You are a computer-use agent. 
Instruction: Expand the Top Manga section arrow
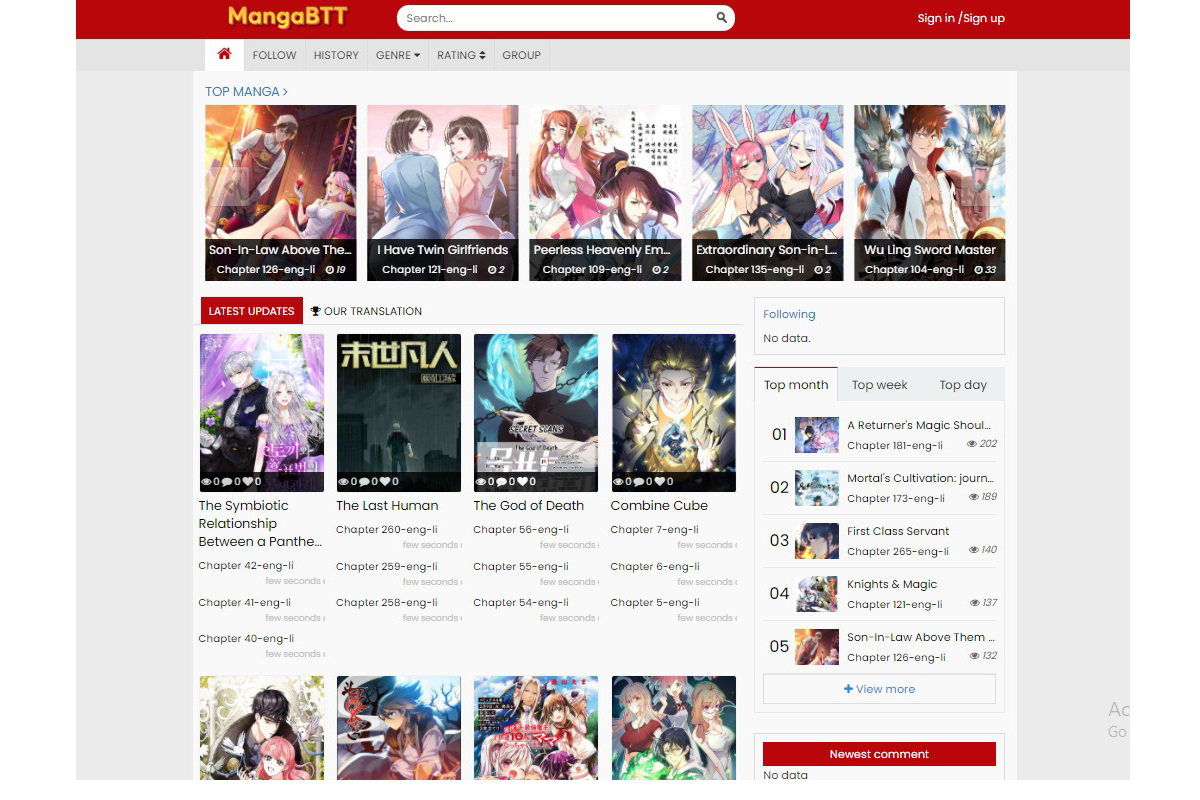285,92
